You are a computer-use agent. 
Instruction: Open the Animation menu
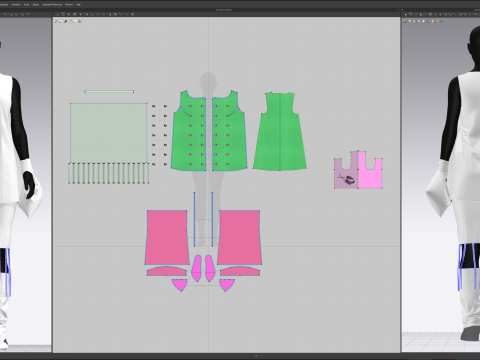pyautogui.click(x=16, y=5)
